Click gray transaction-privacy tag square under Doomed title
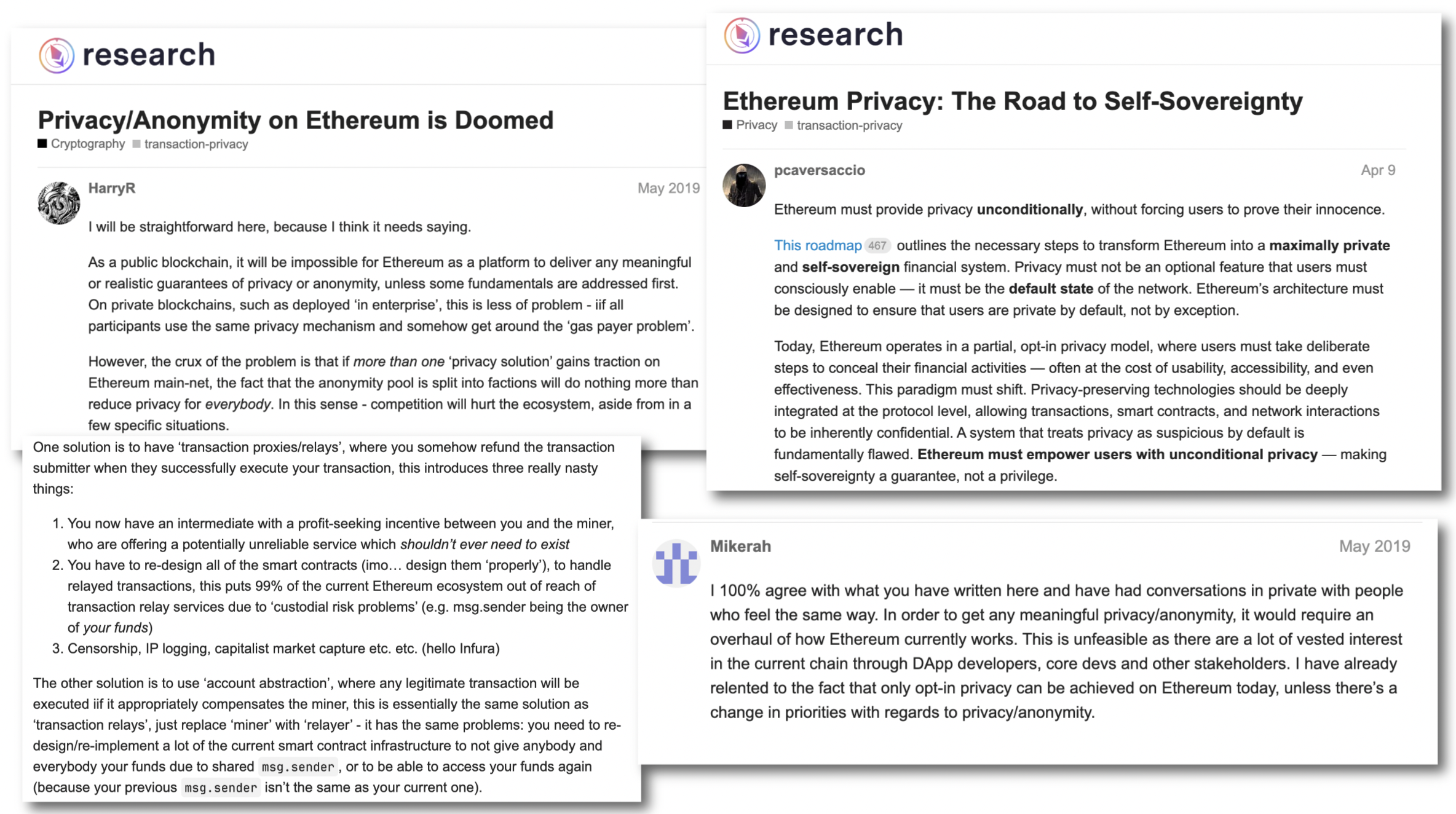Image resolution: width=1456 pixels, height=814 pixels. point(136,144)
